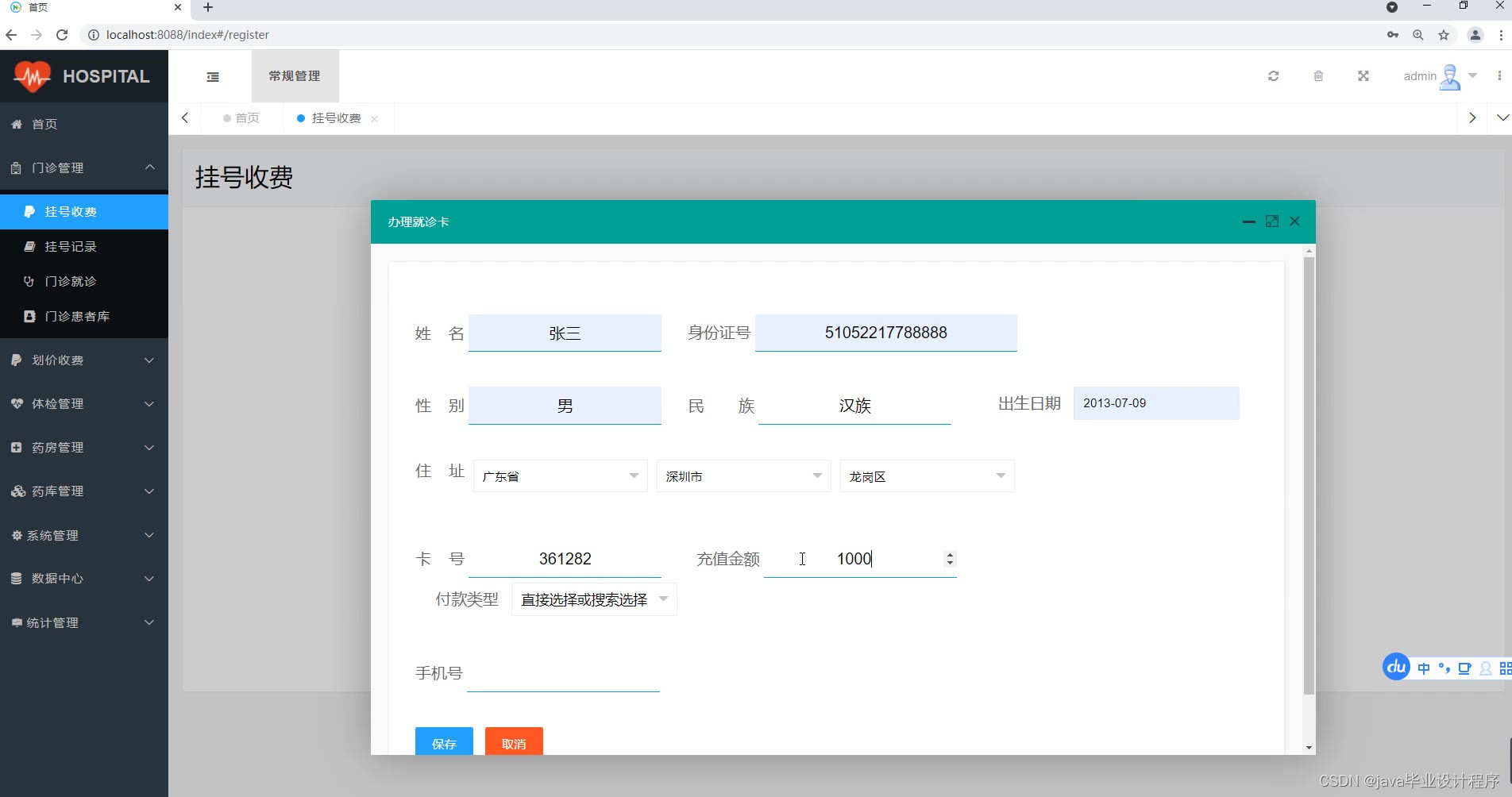Bookmark this page with the star icon
This screenshot has width=1512, height=797.
1444,35
